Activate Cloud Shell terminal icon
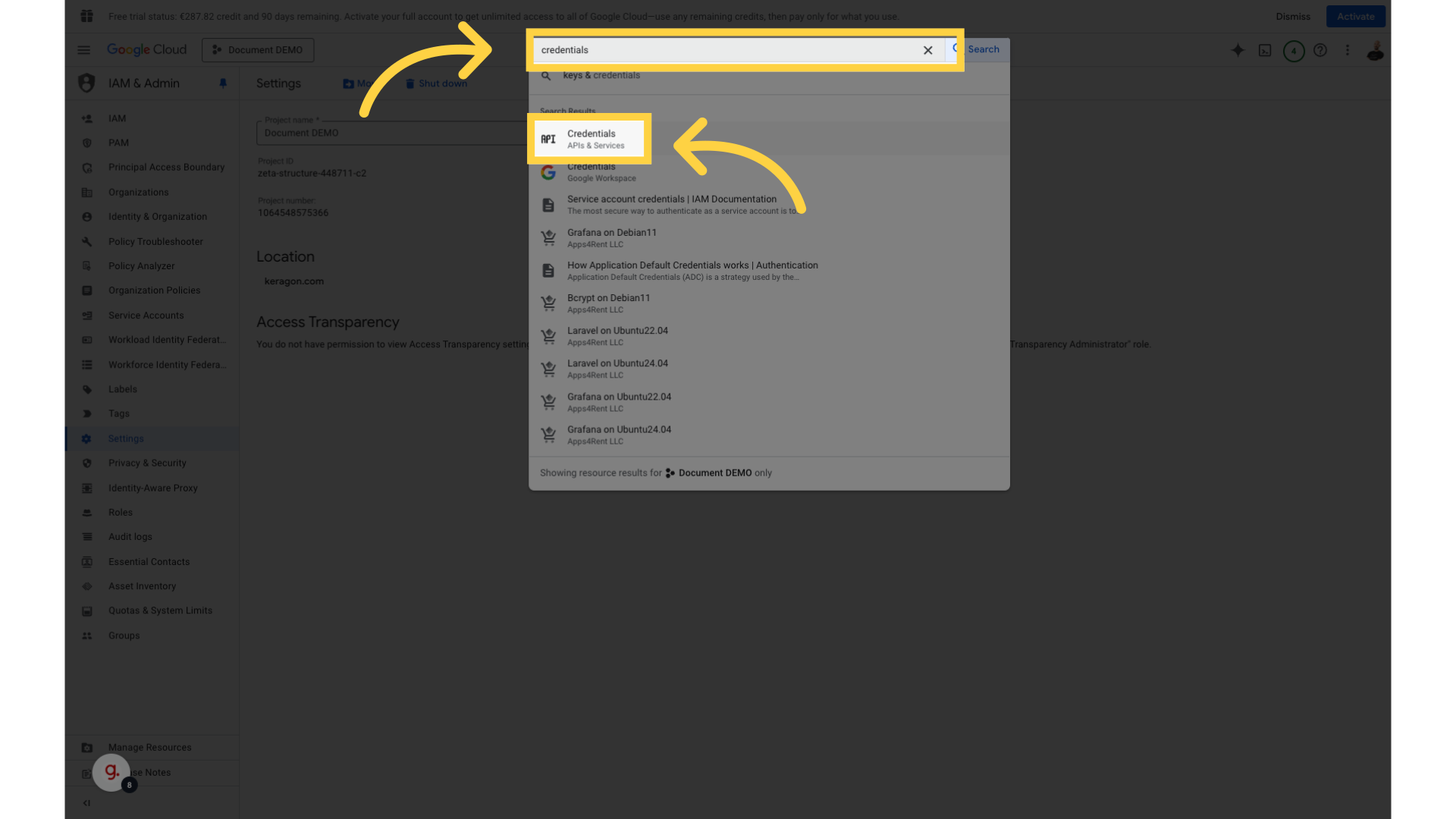 [1265, 50]
